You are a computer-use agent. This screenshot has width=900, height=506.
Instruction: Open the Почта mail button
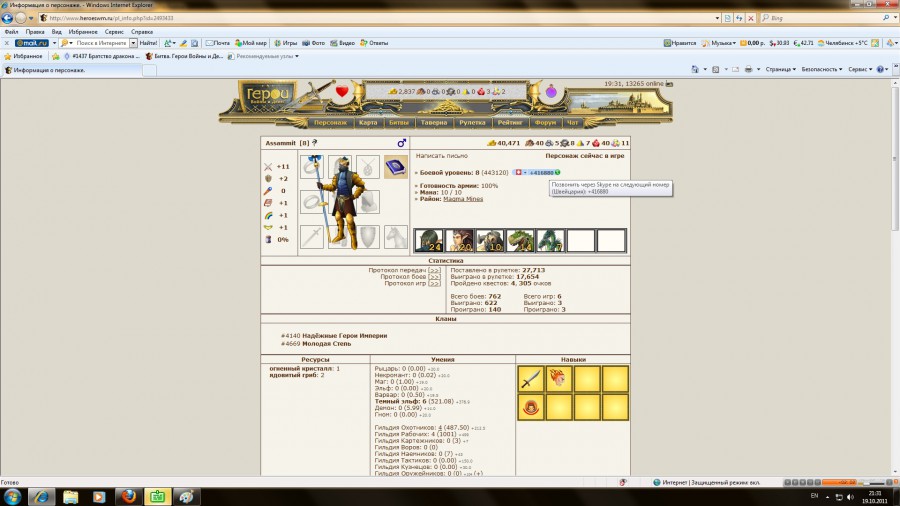pyautogui.click(x=218, y=43)
